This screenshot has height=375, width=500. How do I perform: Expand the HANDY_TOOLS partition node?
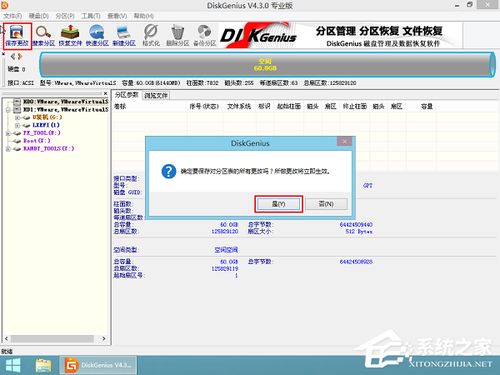(8, 149)
